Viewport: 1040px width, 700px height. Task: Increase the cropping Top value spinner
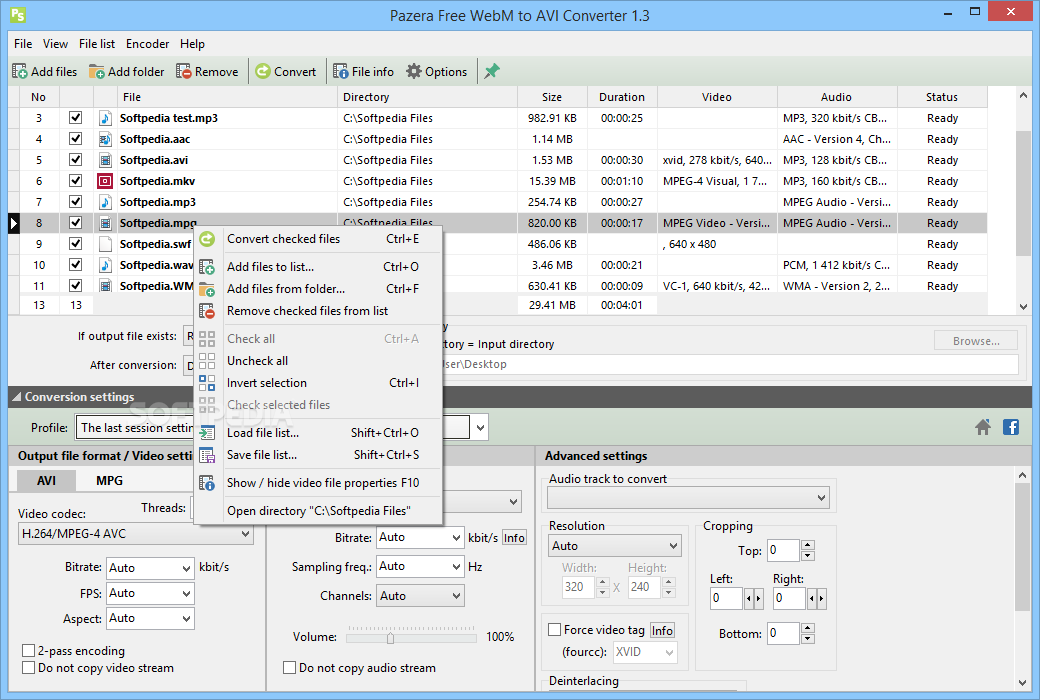[x=807, y=545]
